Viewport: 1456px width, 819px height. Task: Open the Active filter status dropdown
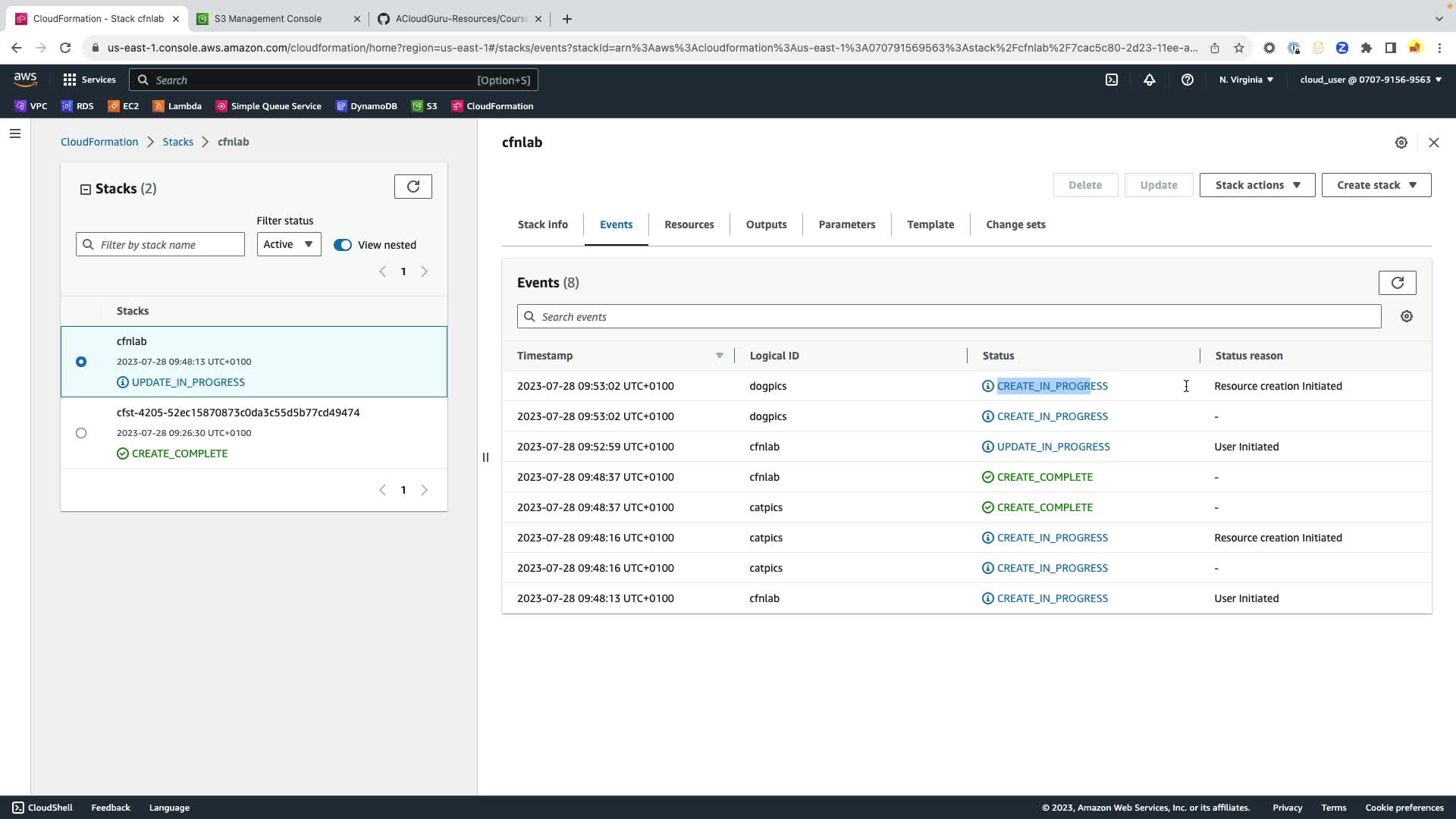288,244
